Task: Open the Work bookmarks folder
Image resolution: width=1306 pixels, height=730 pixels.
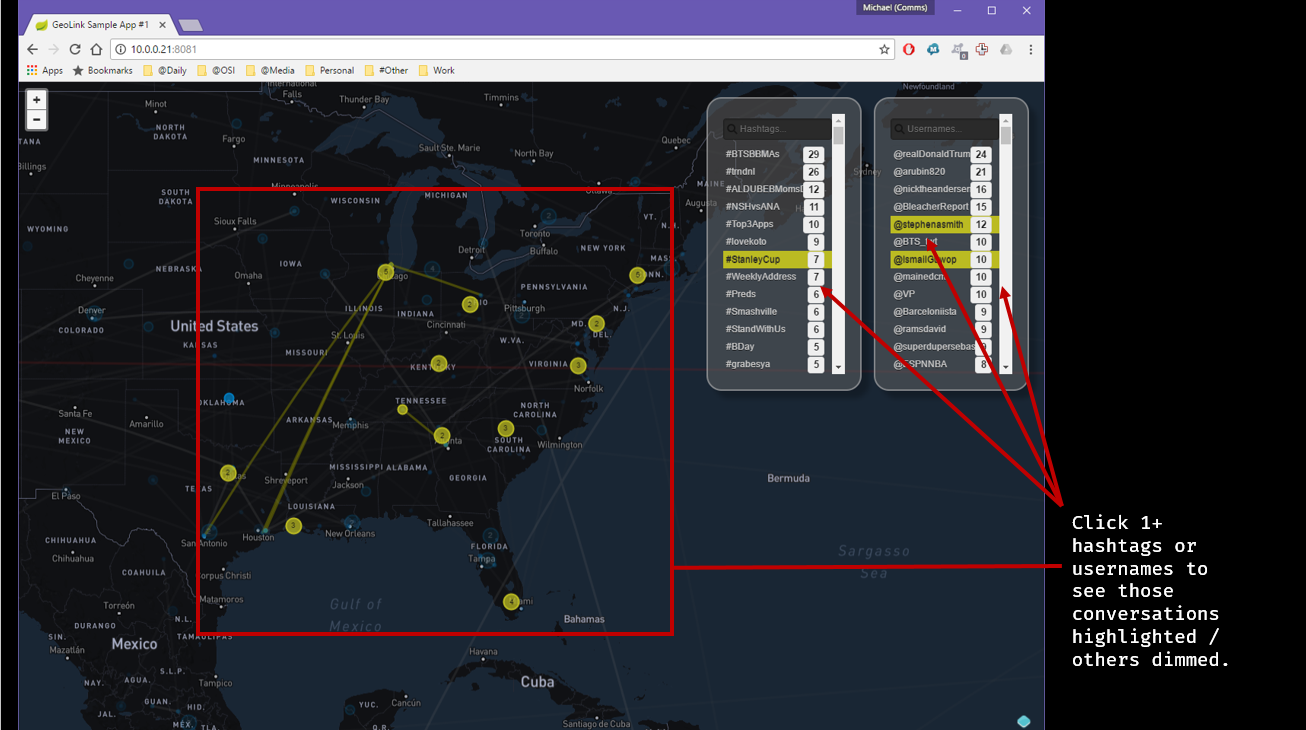Action: [x=436, y=70]
